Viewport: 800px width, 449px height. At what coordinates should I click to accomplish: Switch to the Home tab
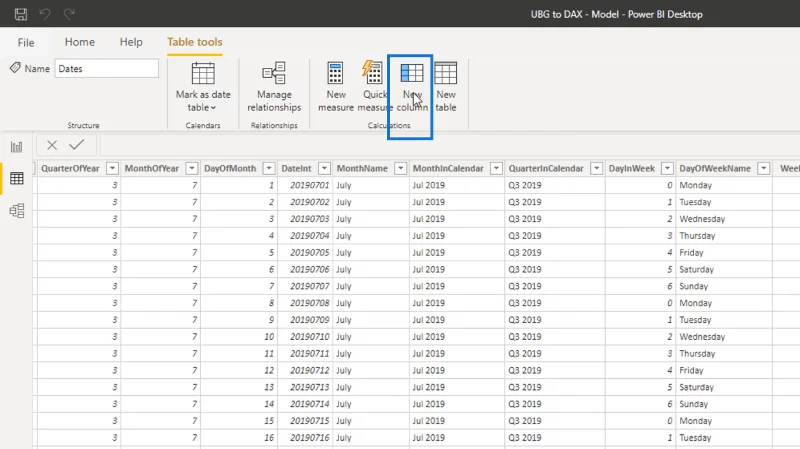[80, 42]
